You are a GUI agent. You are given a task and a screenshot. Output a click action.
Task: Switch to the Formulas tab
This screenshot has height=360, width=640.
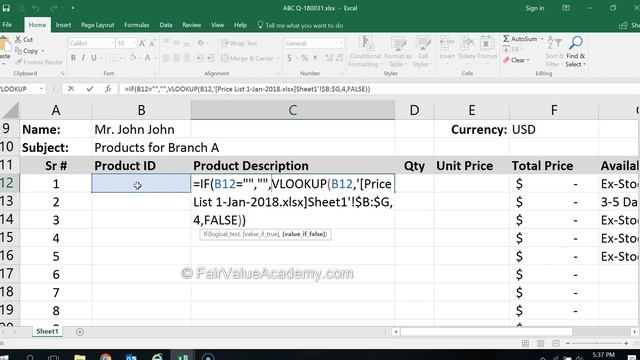(x=136, y=25)
